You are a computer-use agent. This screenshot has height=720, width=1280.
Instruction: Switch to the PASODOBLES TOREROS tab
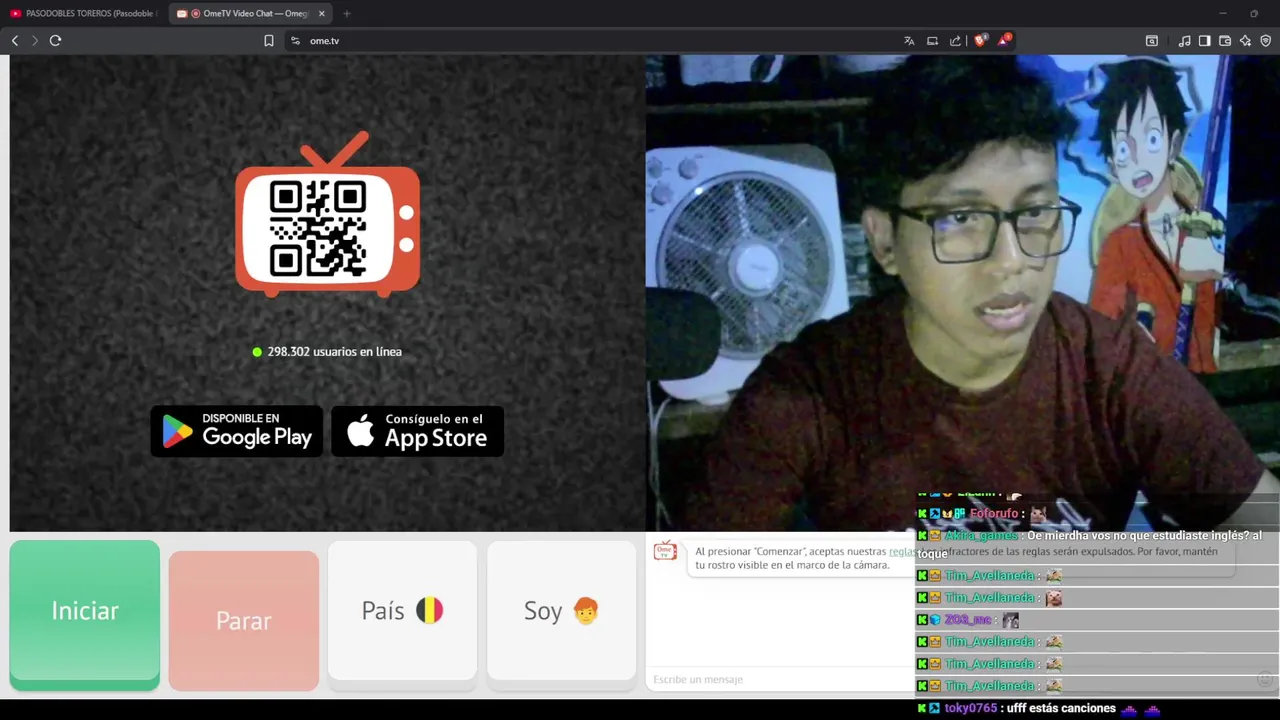(x=83, y=14)
